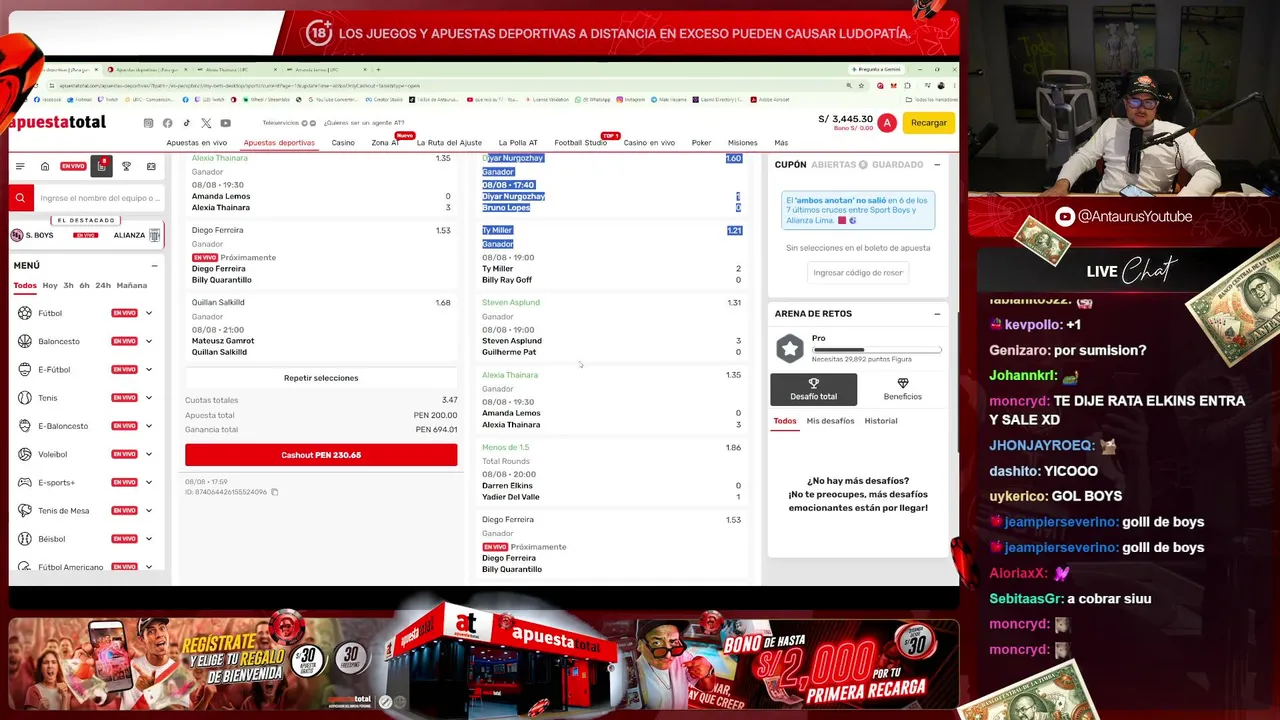Screen dimensions: 1280x720
Task: Click the team name search field
Action: pos(98,198)
